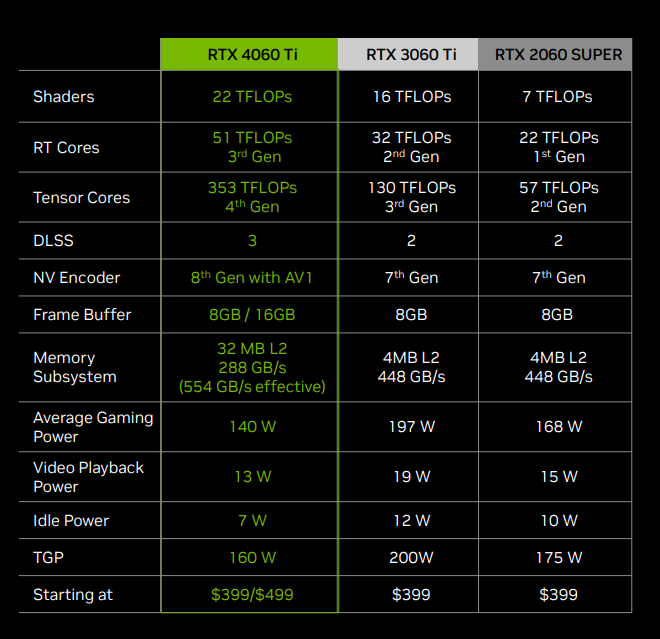The image size is (660, 639).
Task: Select the RTX 3060 Ti column header
Action: coord(409,54)
